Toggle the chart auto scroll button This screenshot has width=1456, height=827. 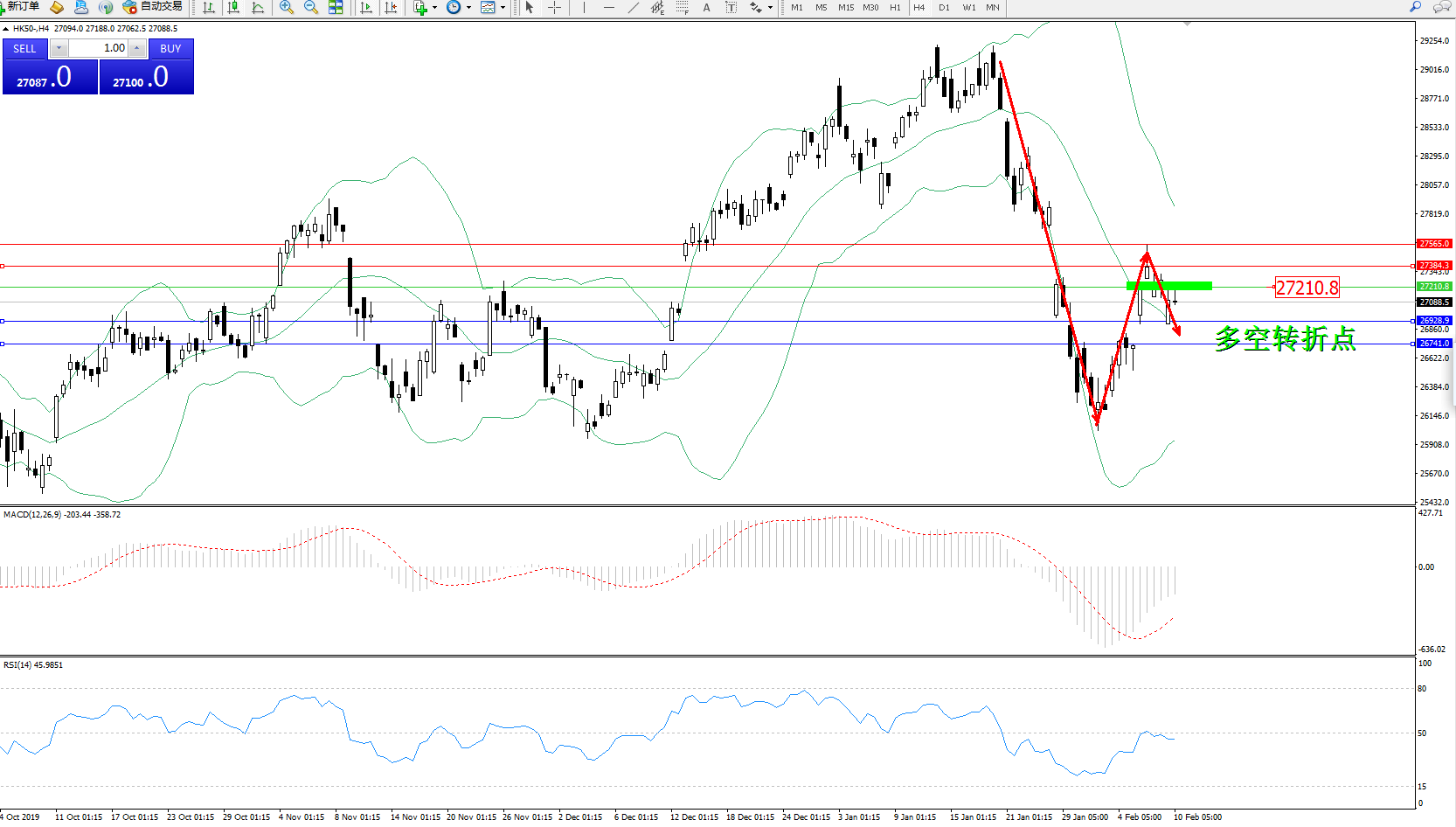(x=366, y=8)
